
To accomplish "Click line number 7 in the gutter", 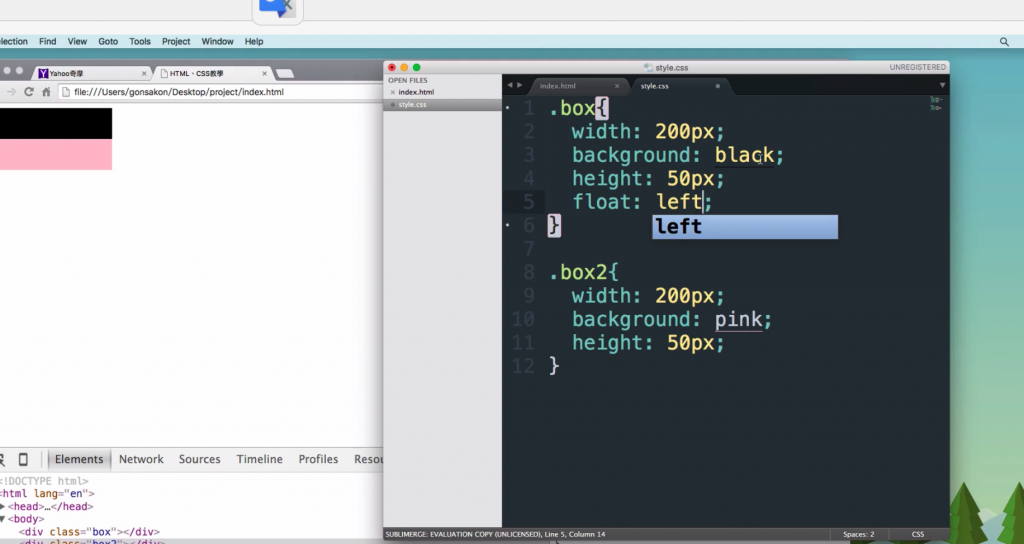I will click(528, 249).
